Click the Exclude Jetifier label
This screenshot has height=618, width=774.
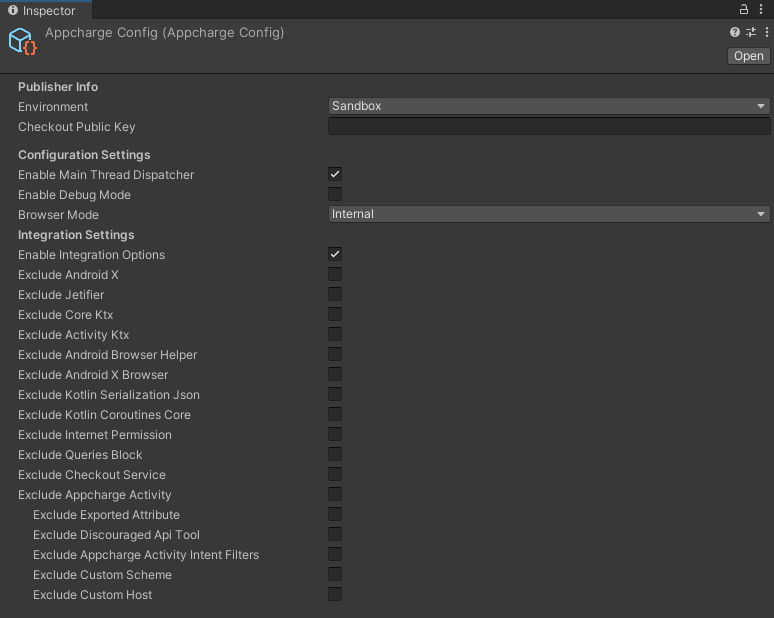coord(61,295)
